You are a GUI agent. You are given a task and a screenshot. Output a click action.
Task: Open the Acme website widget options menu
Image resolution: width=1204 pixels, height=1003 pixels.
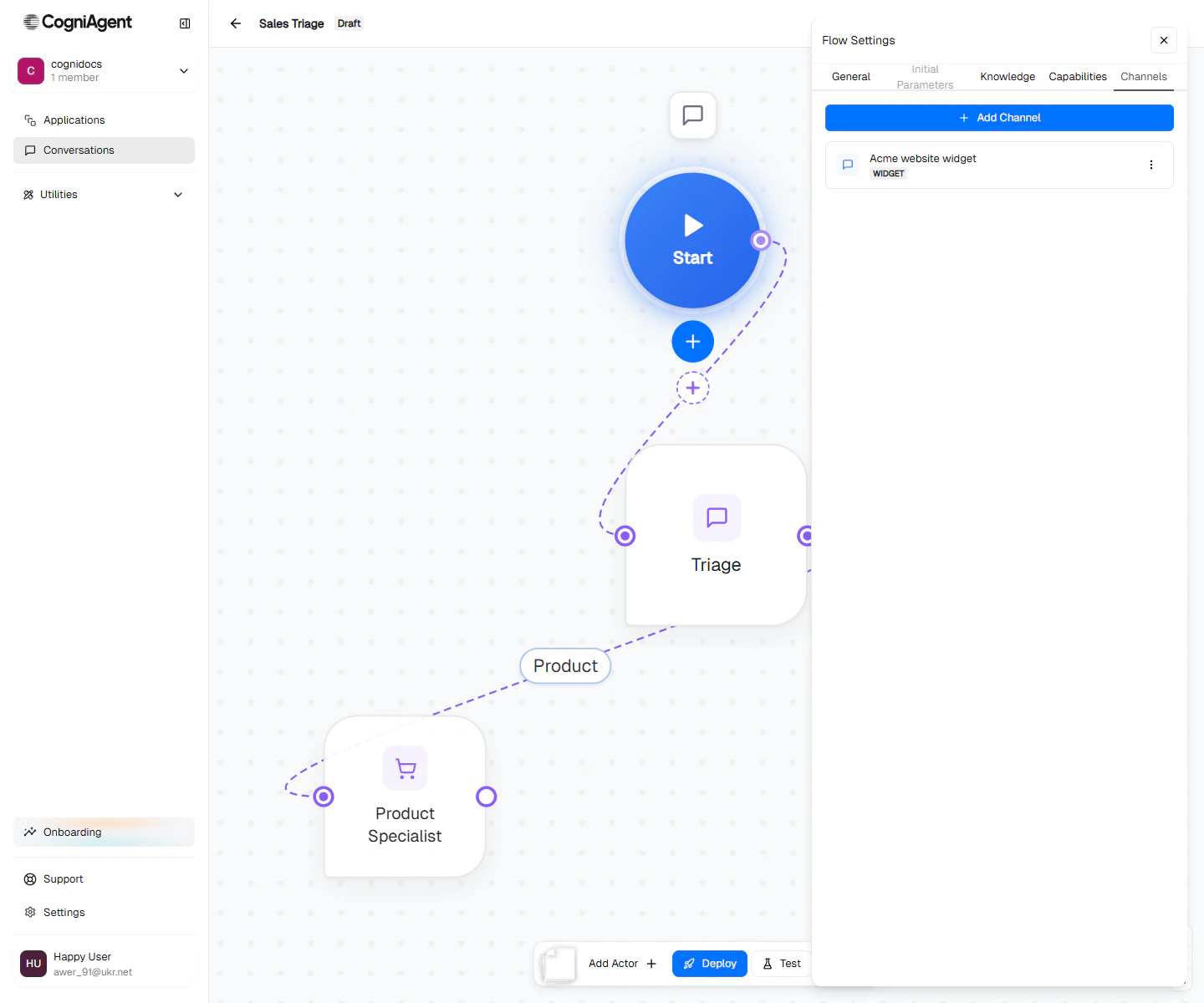(x=1151, y=165)
